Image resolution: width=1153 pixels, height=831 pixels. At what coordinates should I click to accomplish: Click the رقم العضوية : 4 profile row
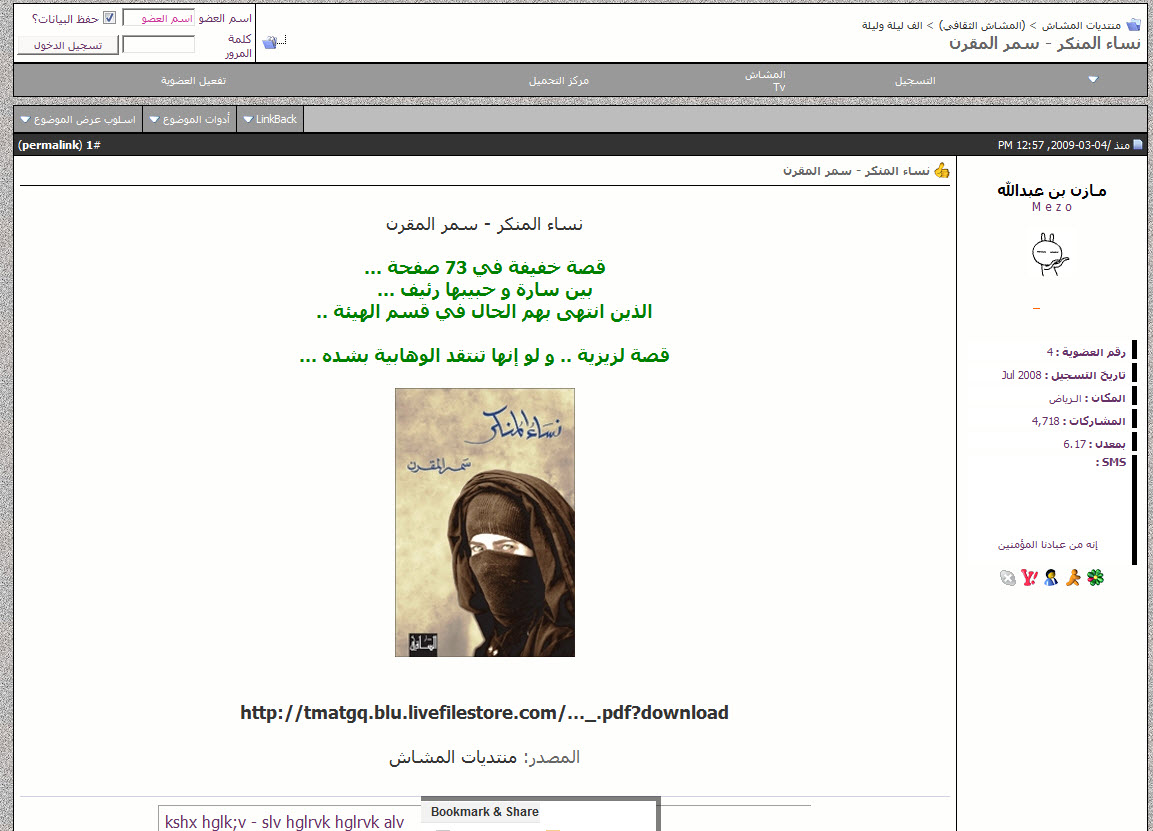click(x=1086, y=352)
